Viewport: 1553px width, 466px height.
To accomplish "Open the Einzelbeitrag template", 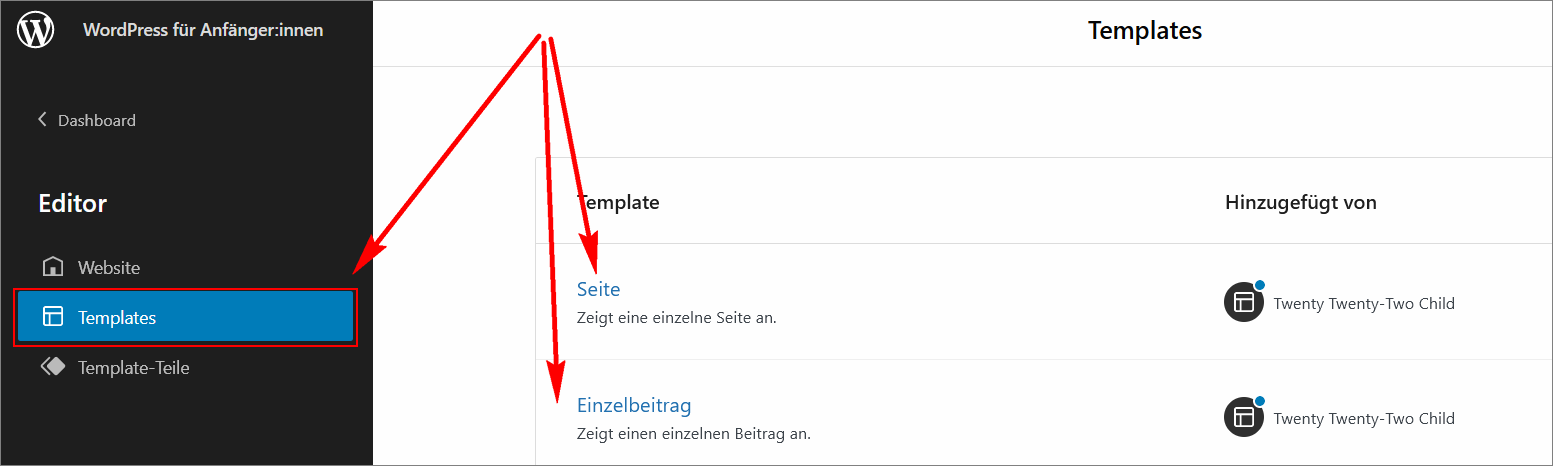I will (x=634, y=405).
